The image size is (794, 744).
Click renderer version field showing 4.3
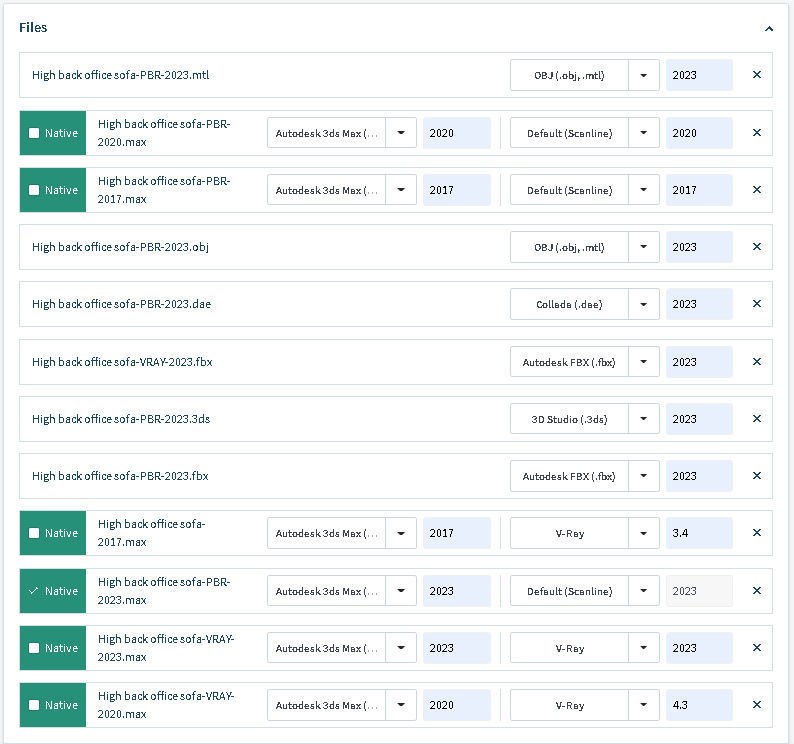pyautogui.click(x=698, y=705)
